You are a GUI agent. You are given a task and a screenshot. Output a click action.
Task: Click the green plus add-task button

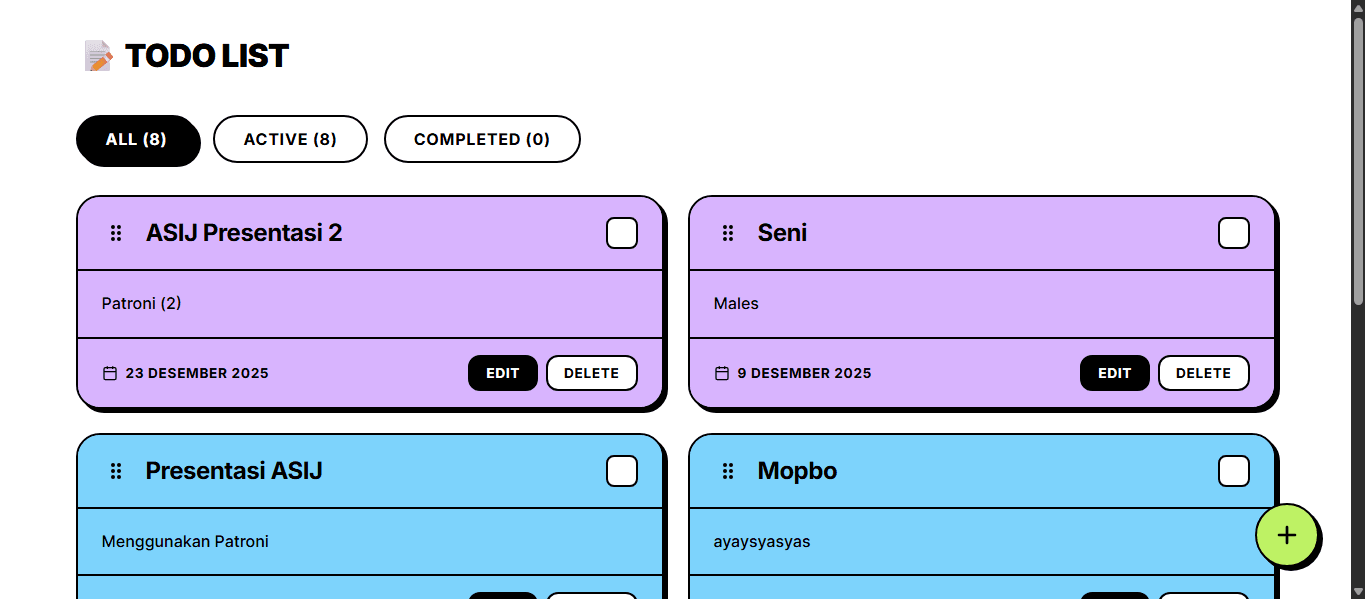(x=1286, y=535)
